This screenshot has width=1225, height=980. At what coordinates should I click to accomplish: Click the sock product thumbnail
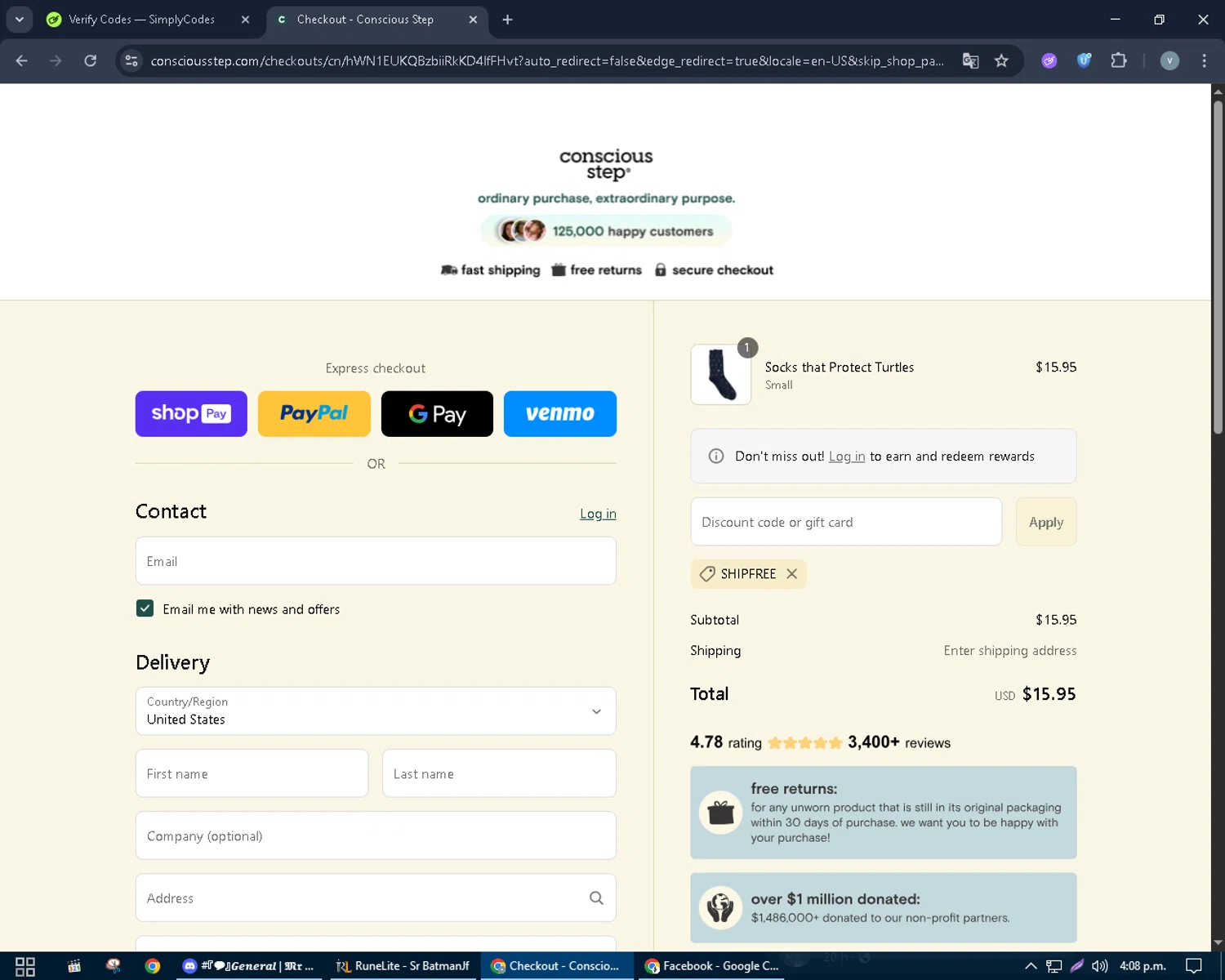point(721,375)
